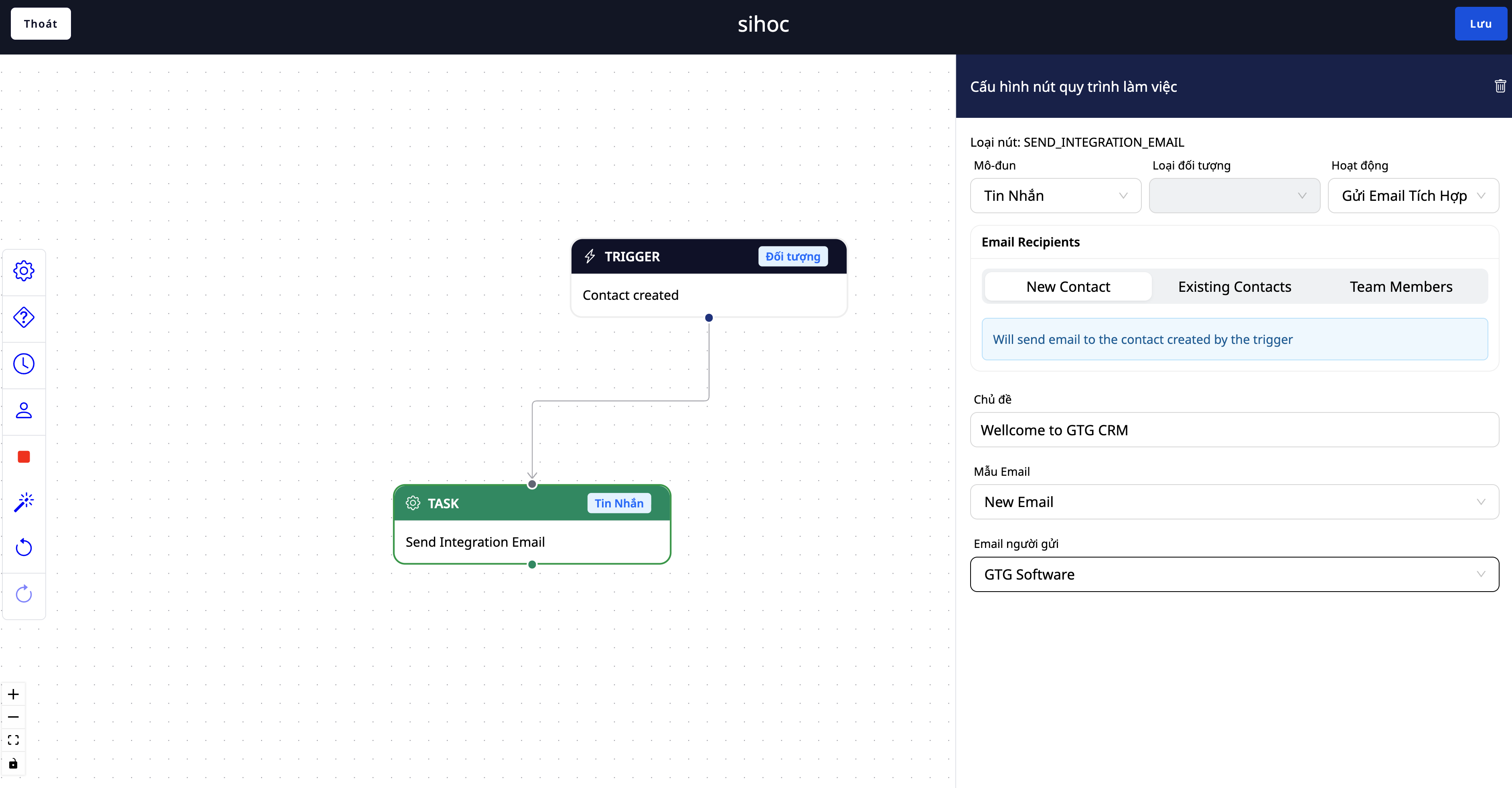1512x788 pixels.
Task: Click the undo arrow icon in sidebar
Action: pyautogui.click(x=24, y=548)
